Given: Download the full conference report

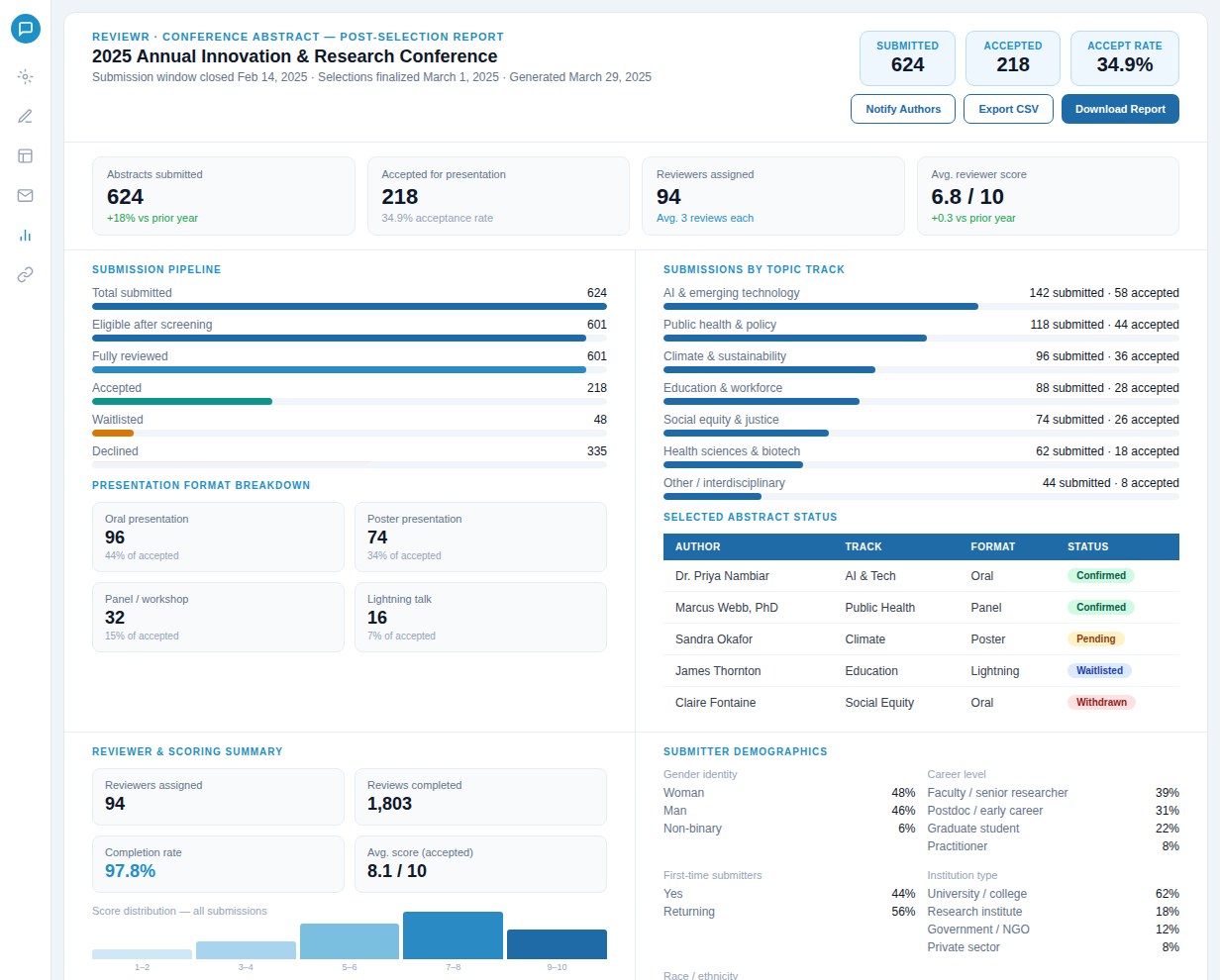Looking at the screenshot, I should tap(1120, 109).
